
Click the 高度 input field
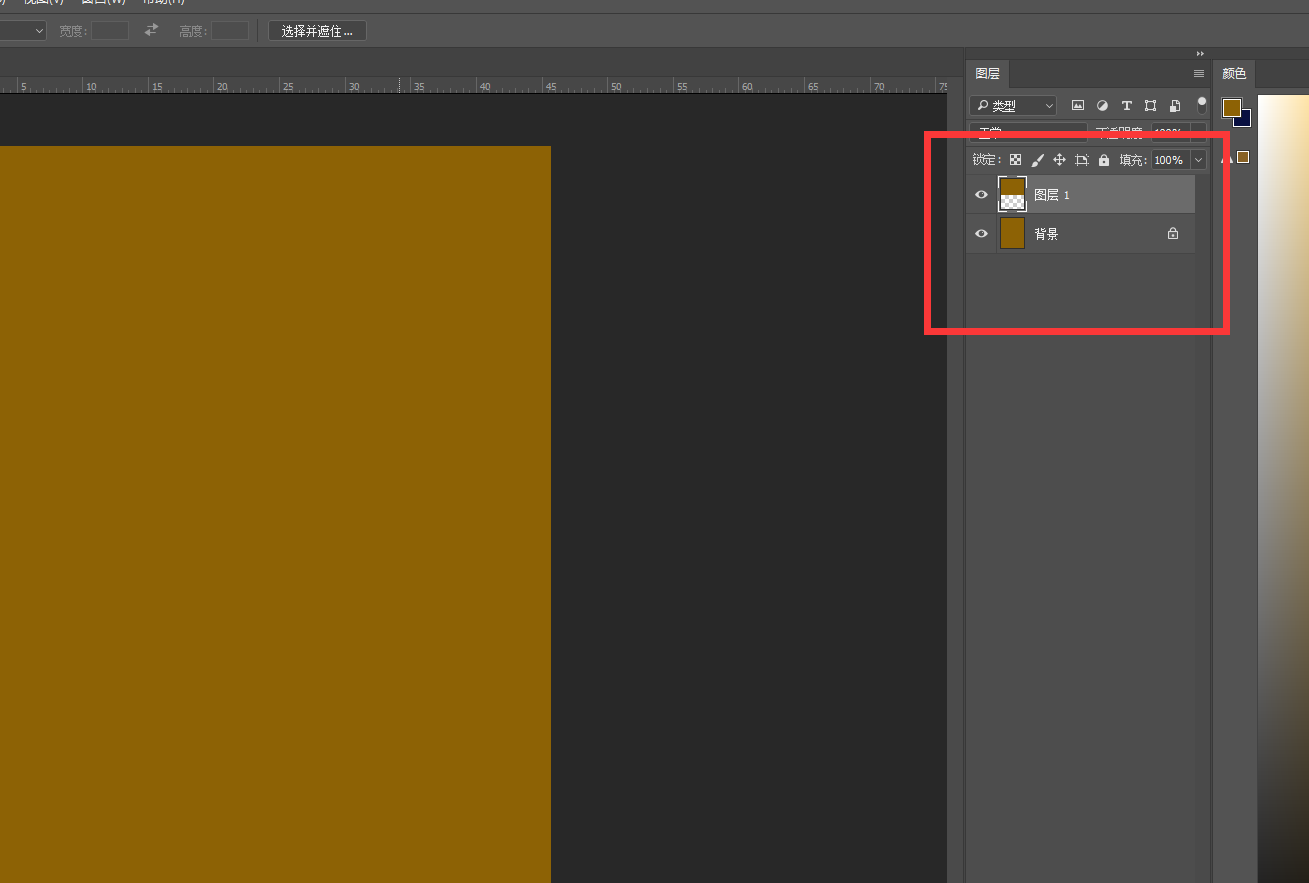[230, 31]
